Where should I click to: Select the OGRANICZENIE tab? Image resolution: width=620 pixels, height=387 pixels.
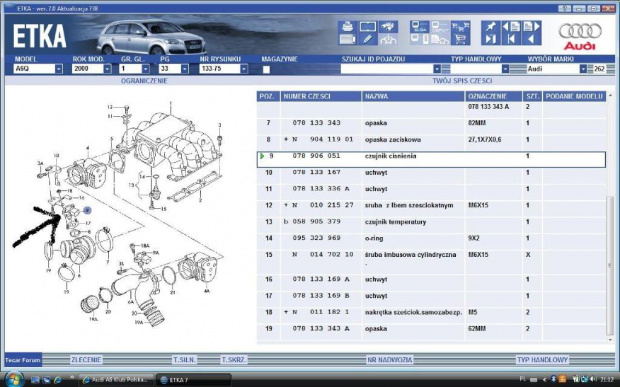144,81
